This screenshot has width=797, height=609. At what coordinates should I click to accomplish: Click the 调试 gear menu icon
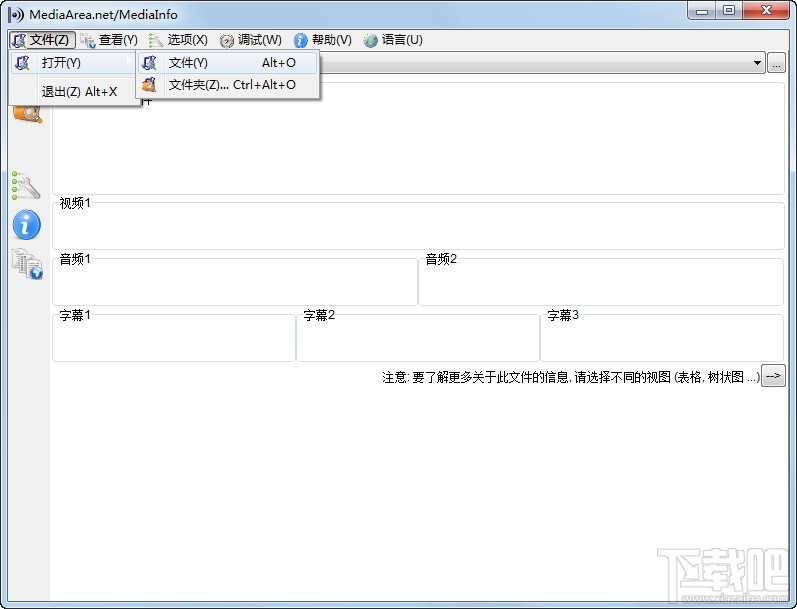(227, 40)
